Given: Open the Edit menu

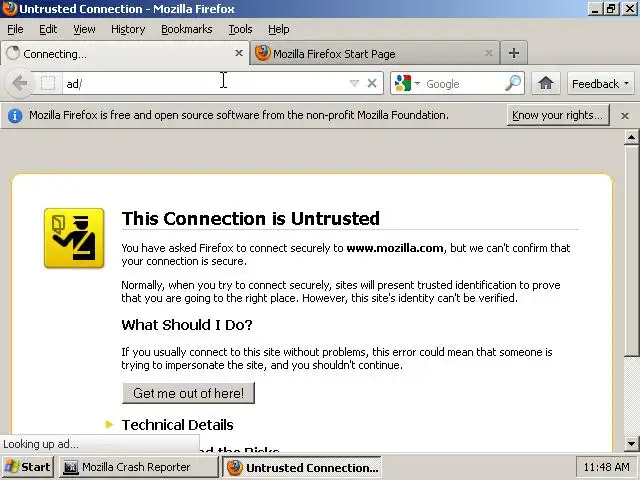Looking at the screenshot, I should click(x=48, y=29).
